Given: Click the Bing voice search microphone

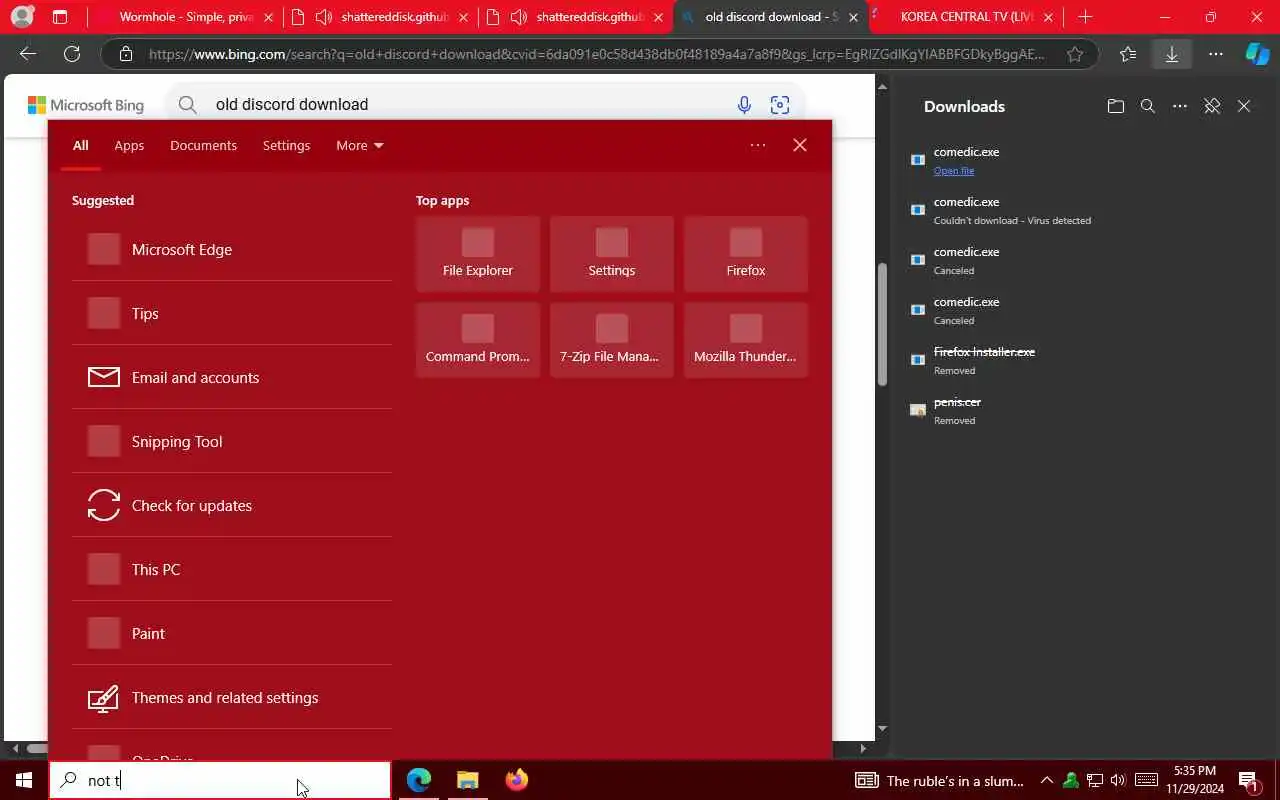Looking at the screenshot, I should 744,105.
